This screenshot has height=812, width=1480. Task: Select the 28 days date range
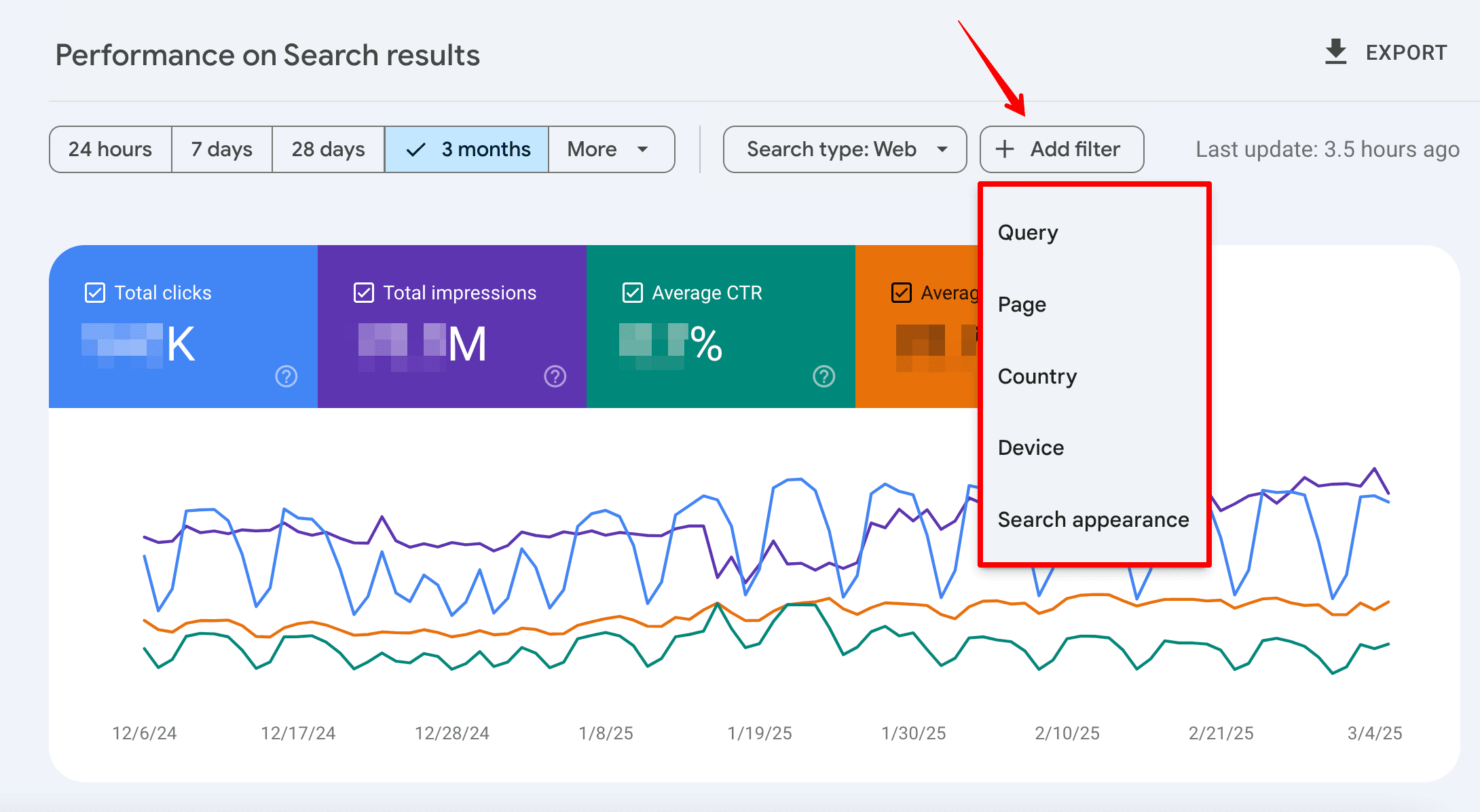(x=328, y=149)
